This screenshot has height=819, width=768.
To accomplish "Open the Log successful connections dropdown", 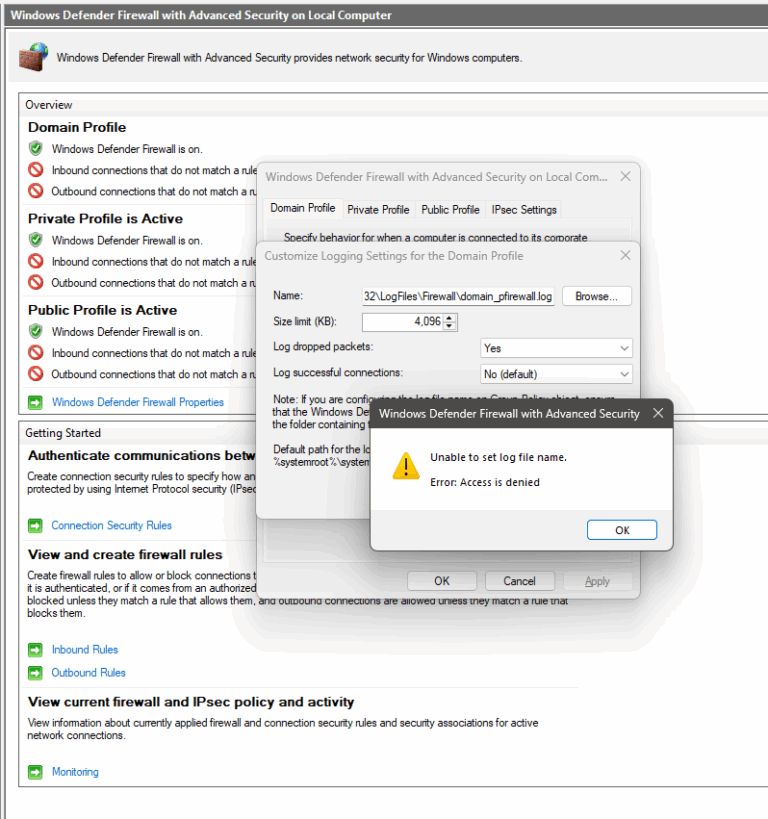I will [x=556, y=374].
